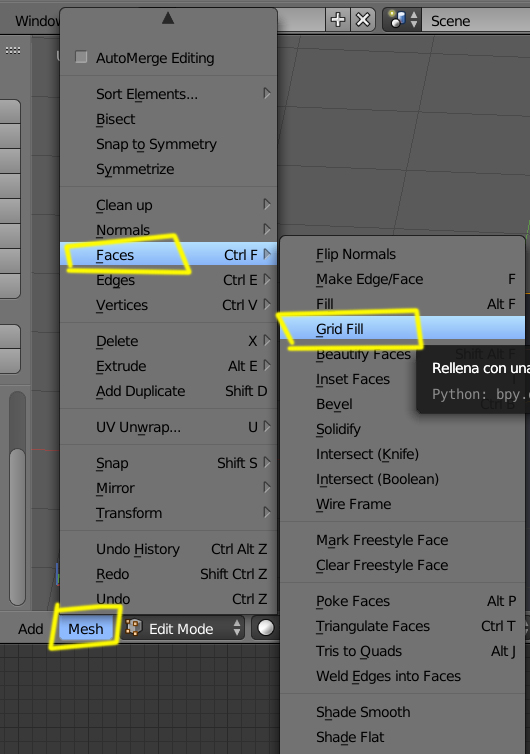Expand the Normals submenu
Viewport: 530px width, 754px height.
coord(168,230)
